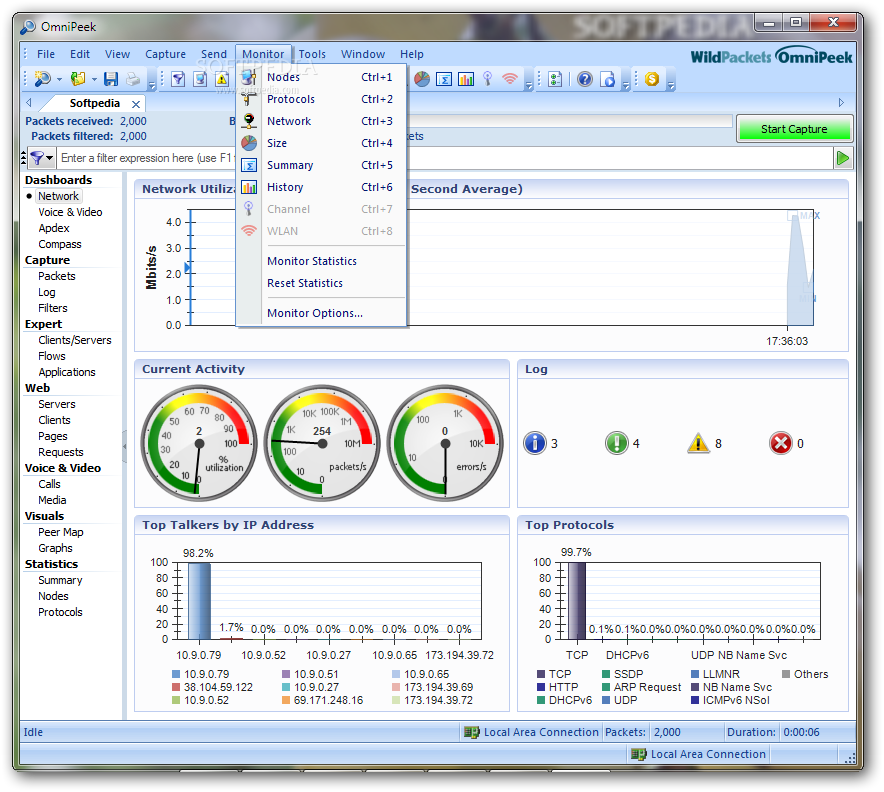Click the yellow warning log icon

(x=698, y=443)
